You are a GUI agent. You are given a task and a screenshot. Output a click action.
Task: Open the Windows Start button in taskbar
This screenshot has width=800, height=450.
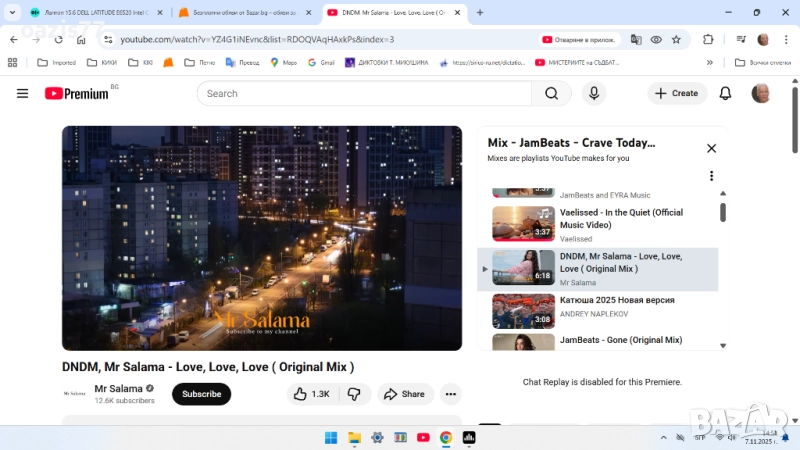[x=331, y=437]
